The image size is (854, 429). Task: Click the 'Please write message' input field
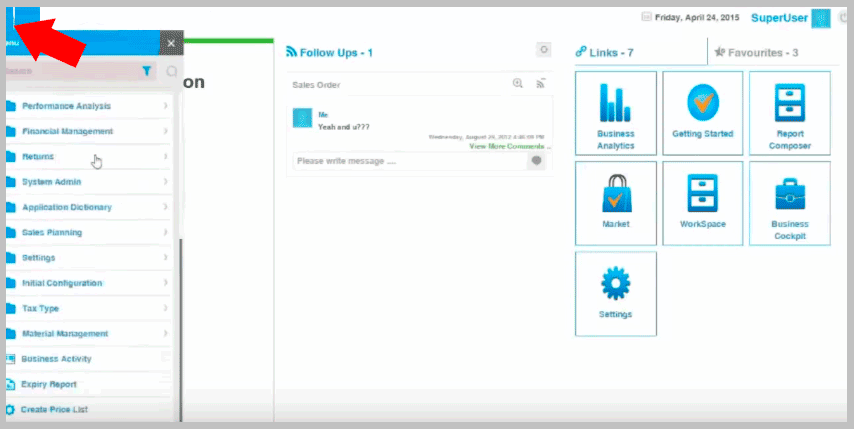click(x=408, y=160)
